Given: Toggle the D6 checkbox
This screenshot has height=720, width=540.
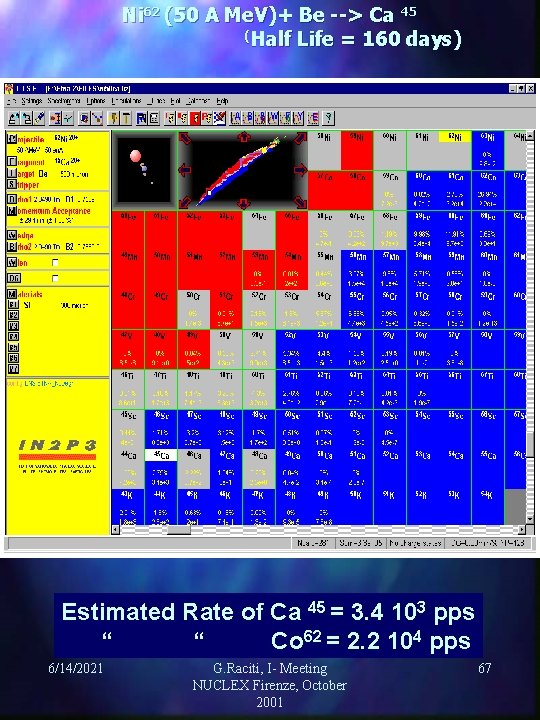Looking at the screenshot, I should click(55, 278).
